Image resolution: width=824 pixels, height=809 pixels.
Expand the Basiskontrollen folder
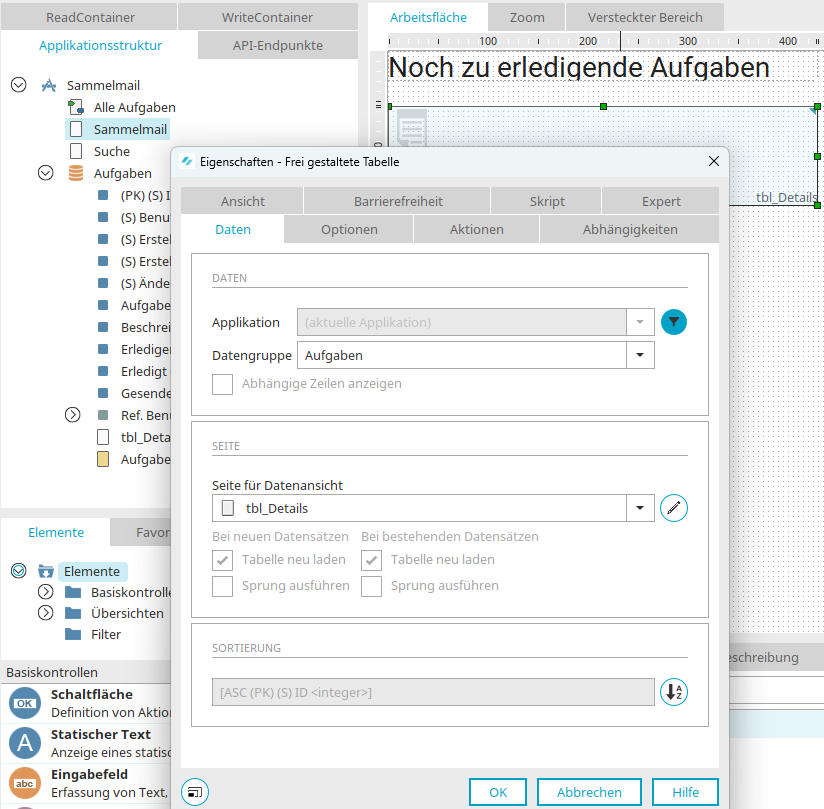pyautogui.click(x=45, y=592)
